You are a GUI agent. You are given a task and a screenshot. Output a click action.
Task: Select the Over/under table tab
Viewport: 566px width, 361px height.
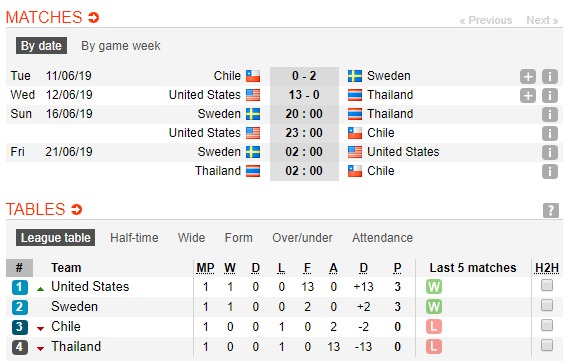[x=302, y=238]
